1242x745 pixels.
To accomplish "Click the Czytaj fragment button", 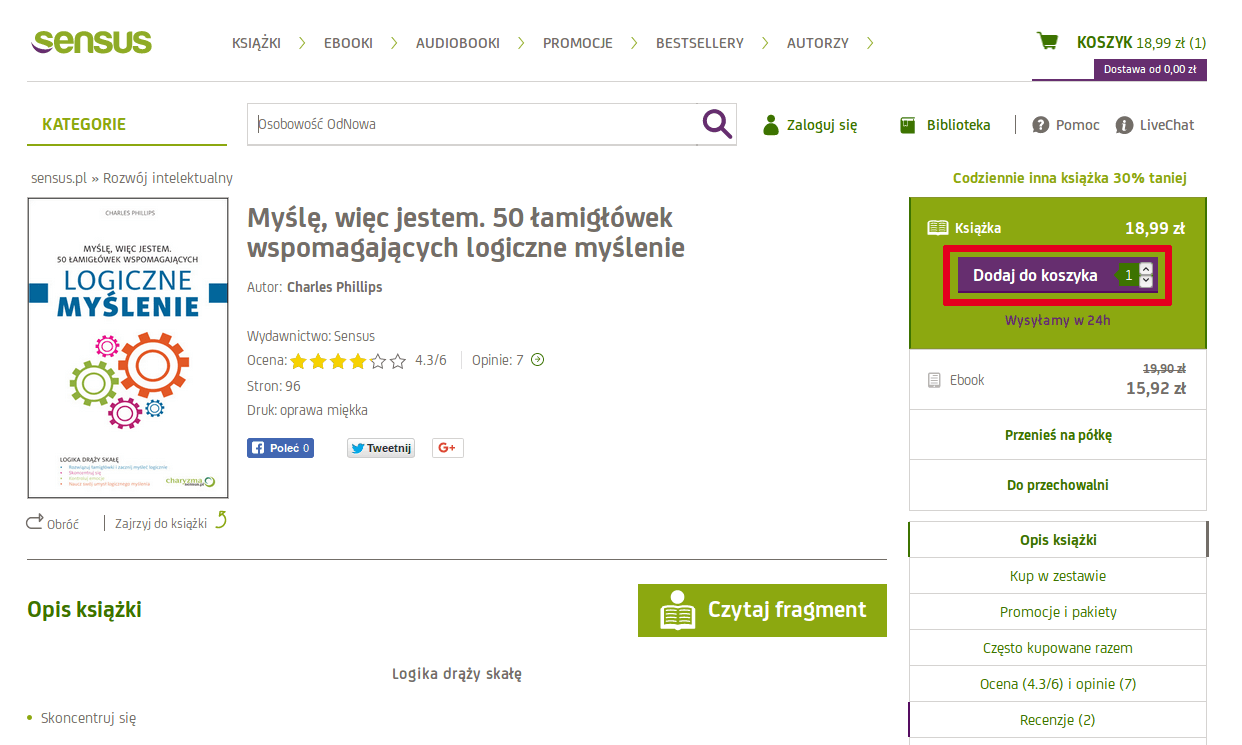I will click(x=762, y=610).
